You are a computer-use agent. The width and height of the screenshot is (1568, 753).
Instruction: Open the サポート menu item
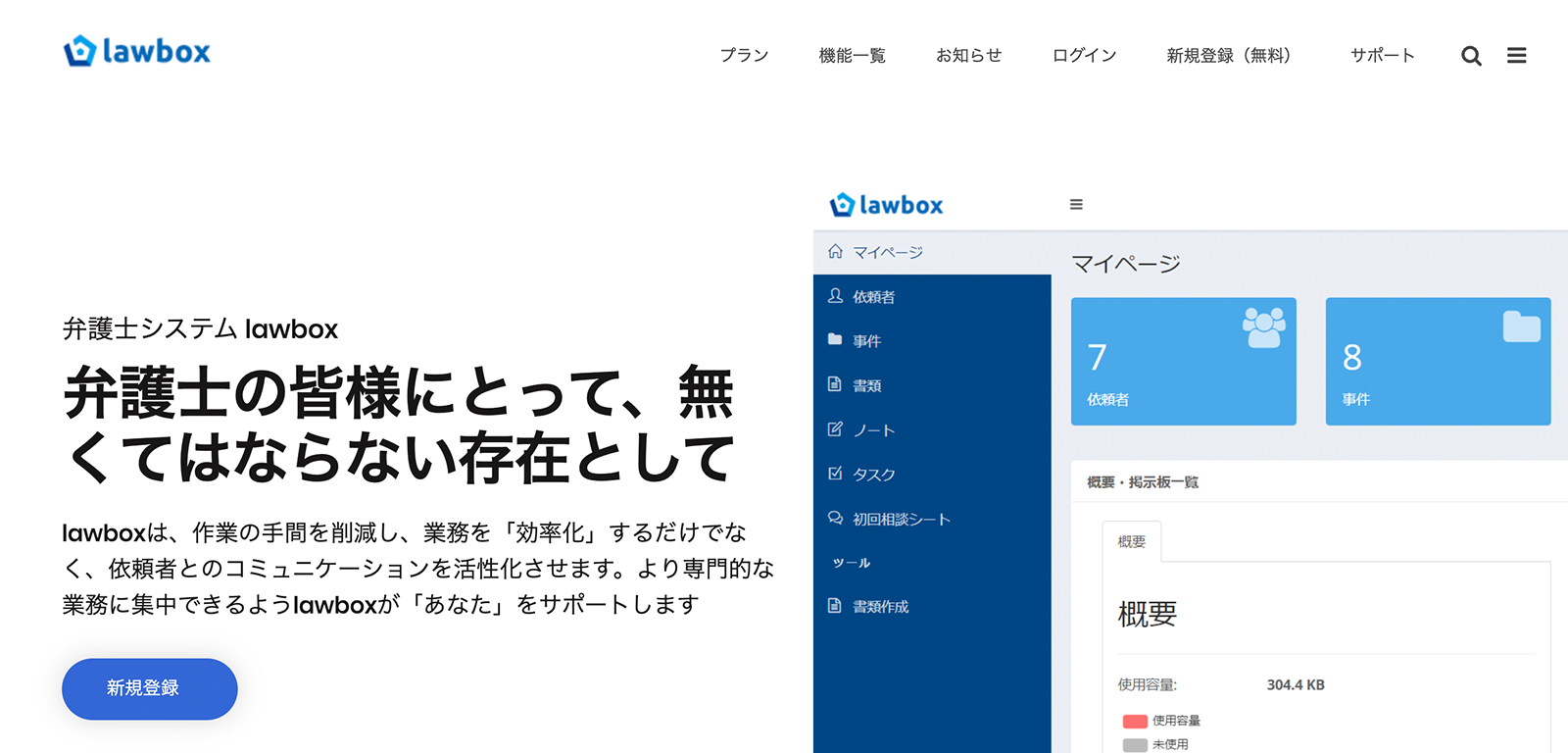[1383, 56]
